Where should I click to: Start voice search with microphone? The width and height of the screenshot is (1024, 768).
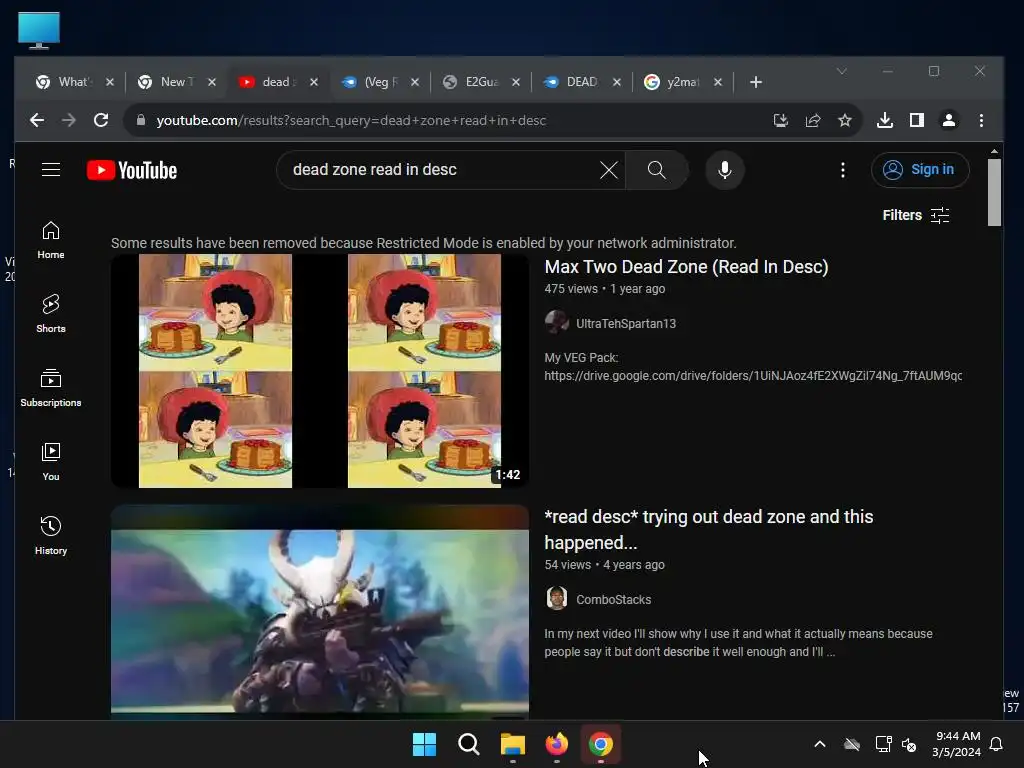(724, 170)
